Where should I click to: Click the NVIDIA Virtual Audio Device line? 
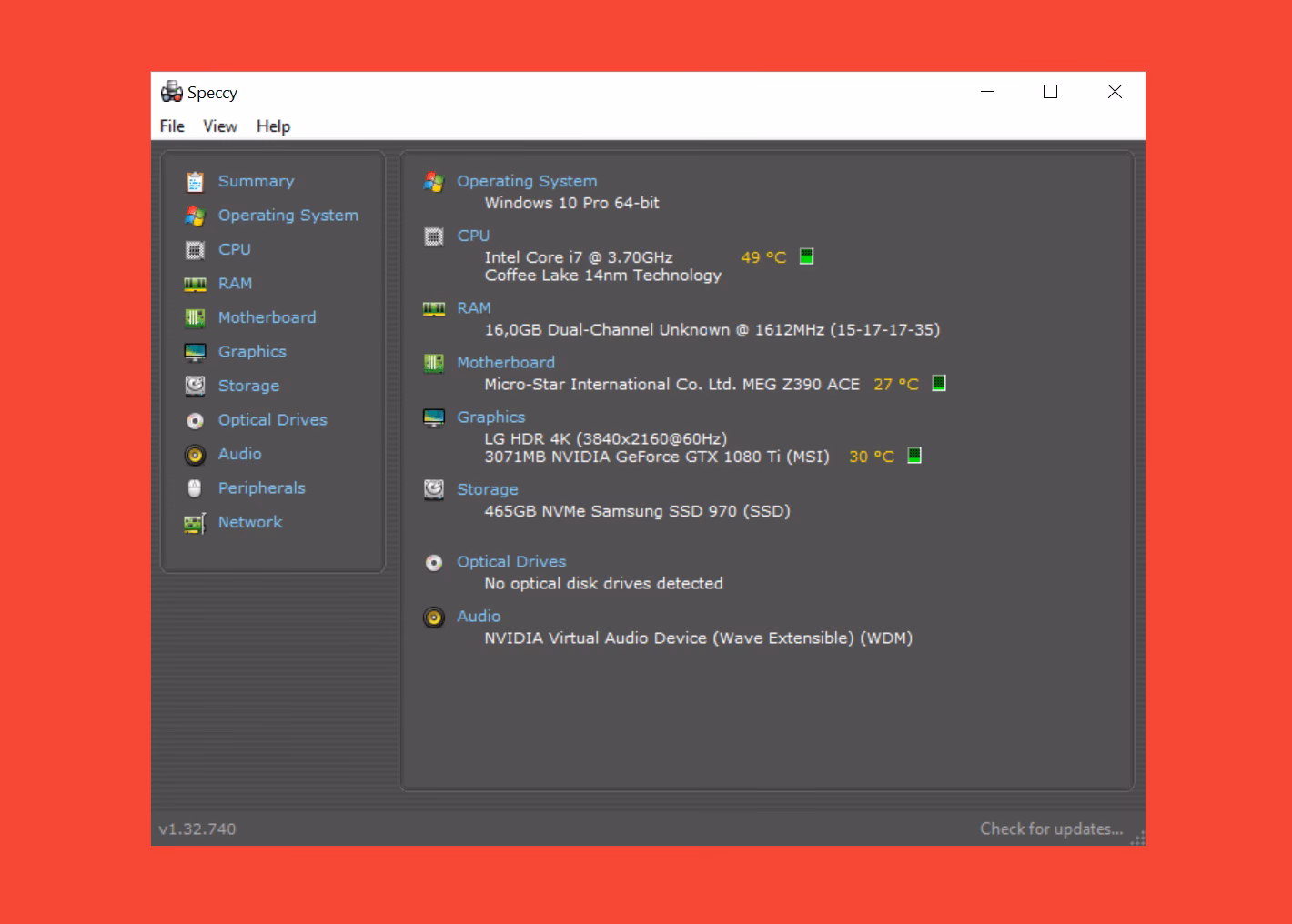point(699,638)
